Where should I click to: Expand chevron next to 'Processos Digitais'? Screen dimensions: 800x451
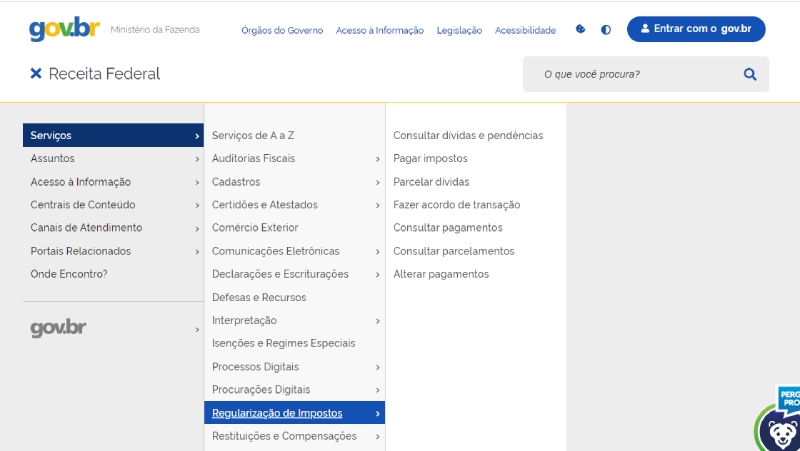click(x=378, y=367)
